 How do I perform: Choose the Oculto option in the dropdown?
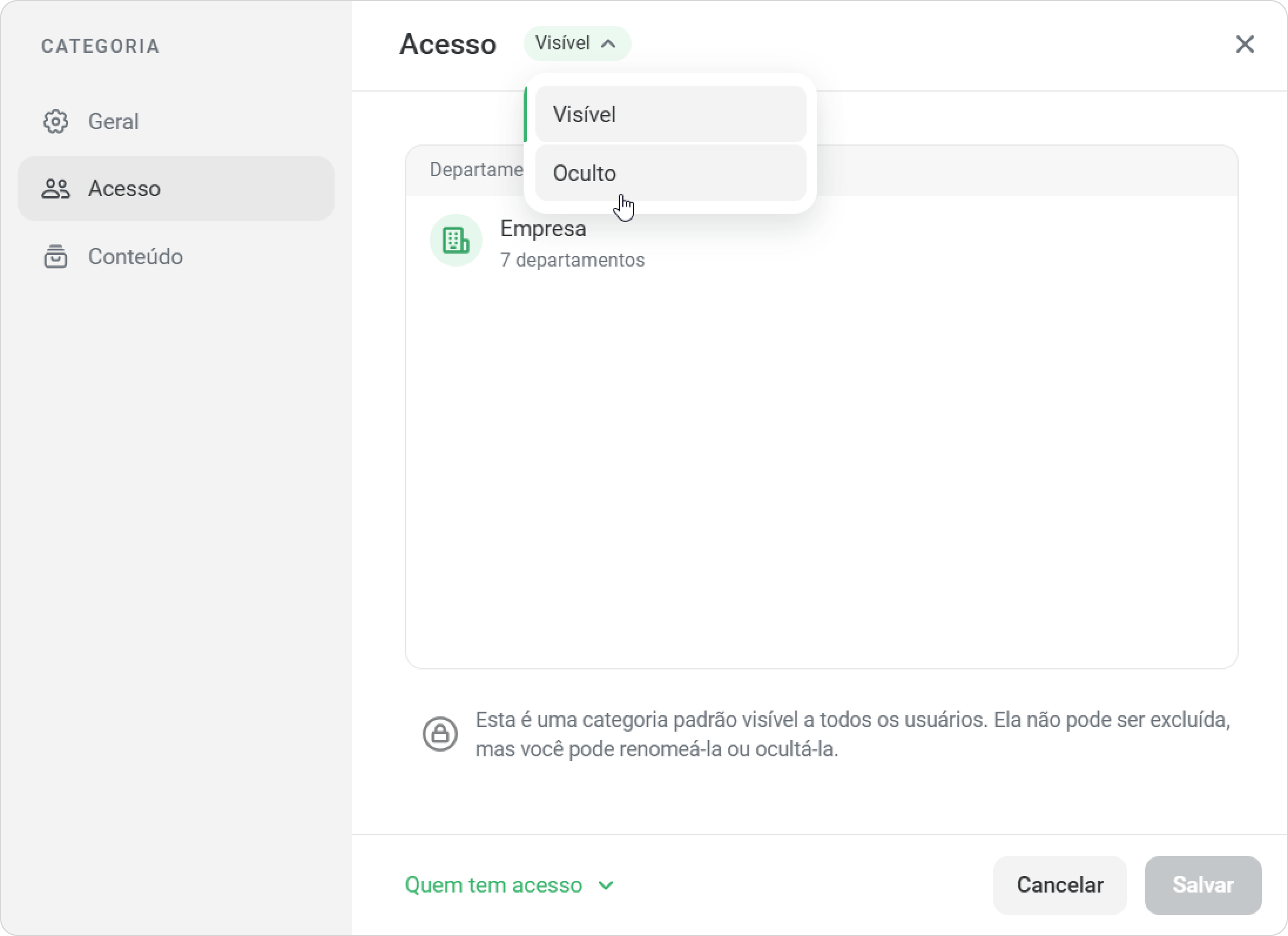[x=671, y=173]
